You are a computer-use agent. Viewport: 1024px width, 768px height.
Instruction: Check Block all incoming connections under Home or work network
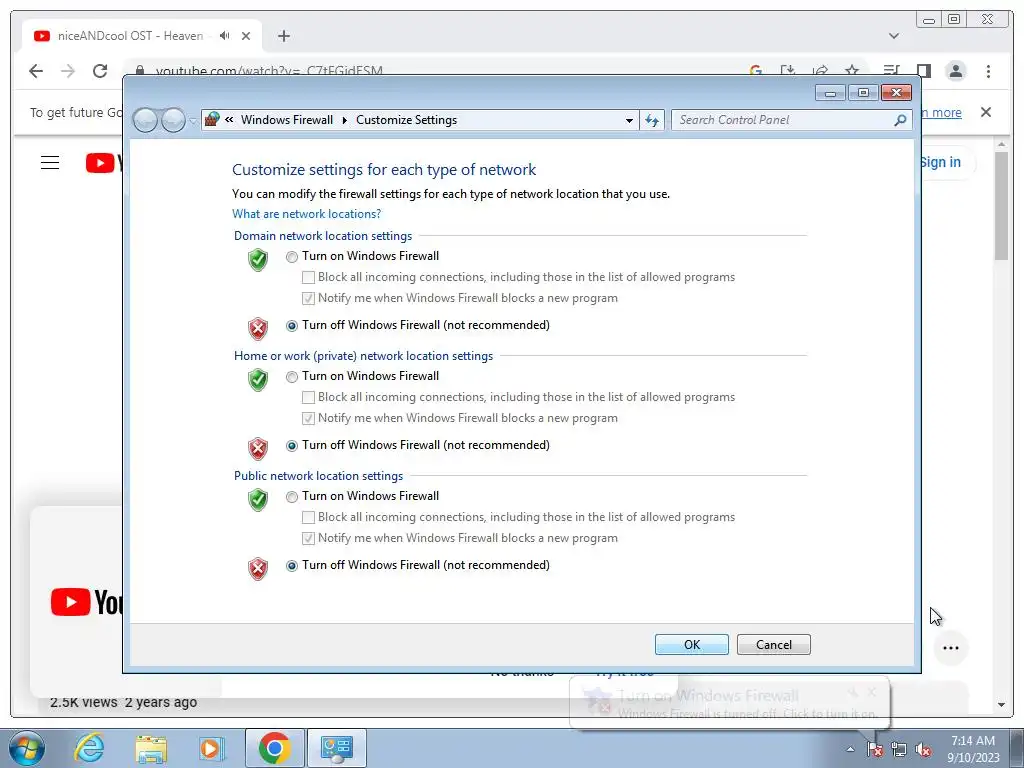click(x=308, y=398)
